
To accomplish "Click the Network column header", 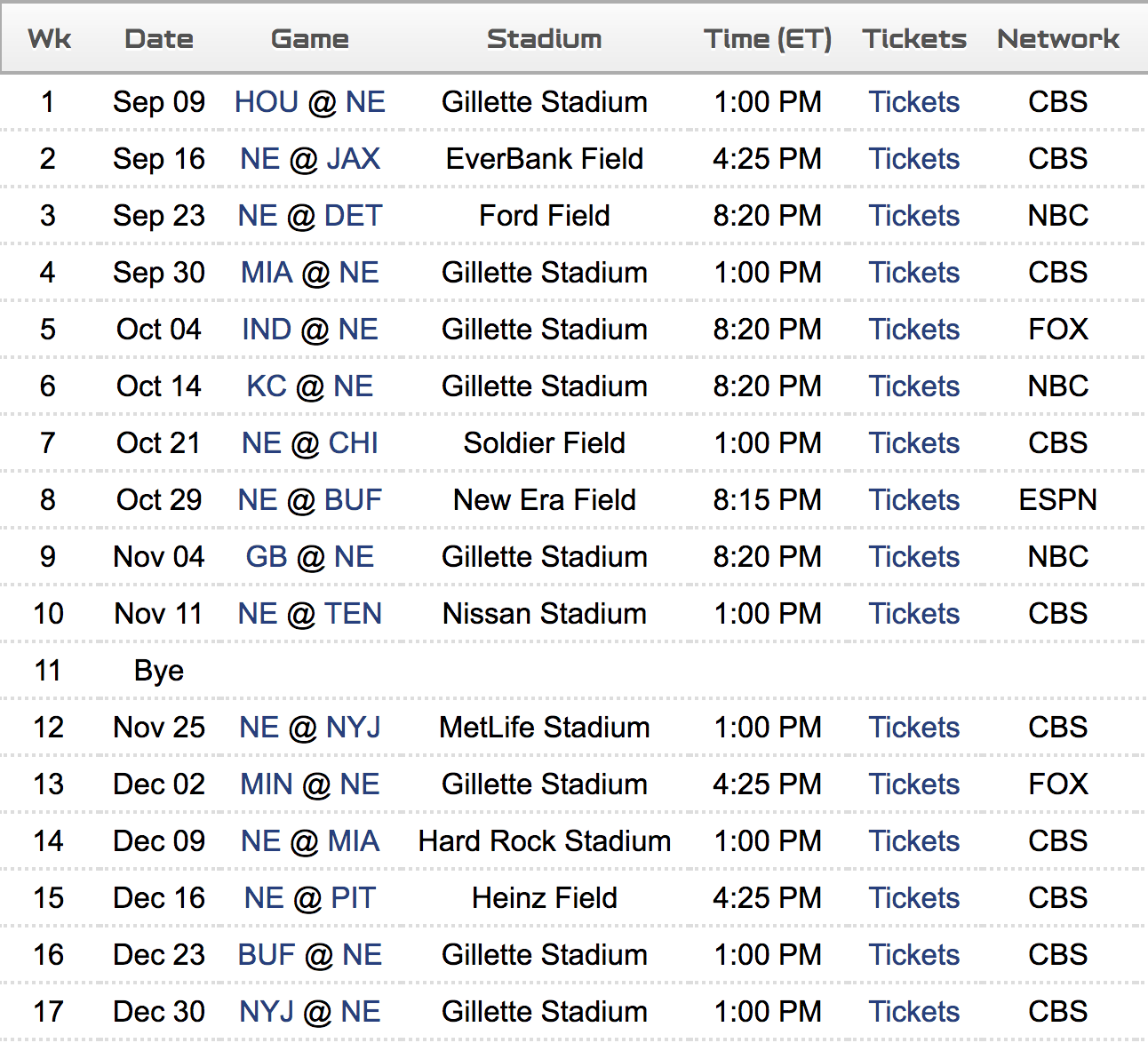I will (1057, 39).
